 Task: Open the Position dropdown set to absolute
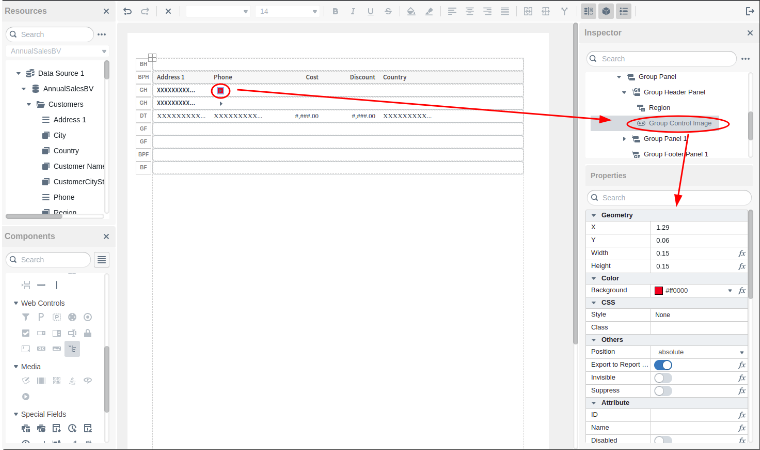pyautogui.click(x=700, y=352)
